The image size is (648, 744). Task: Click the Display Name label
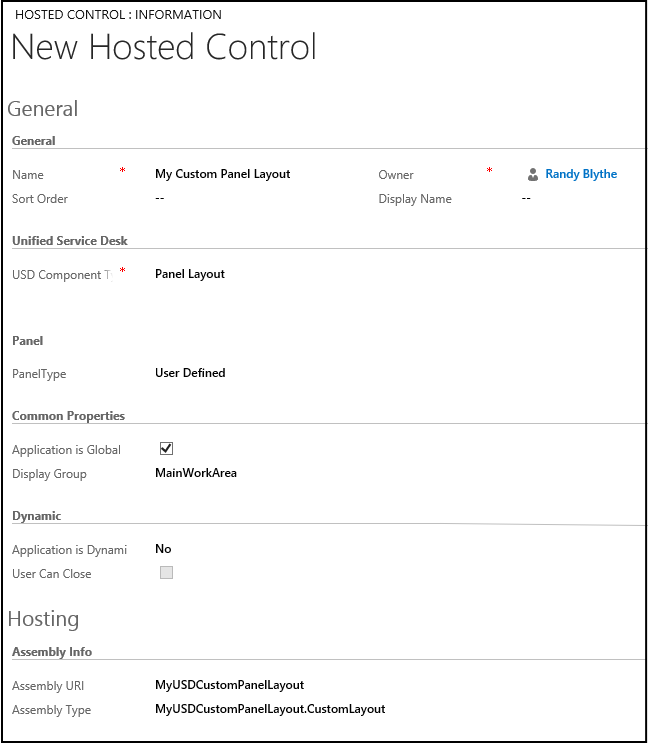(415, 199)
